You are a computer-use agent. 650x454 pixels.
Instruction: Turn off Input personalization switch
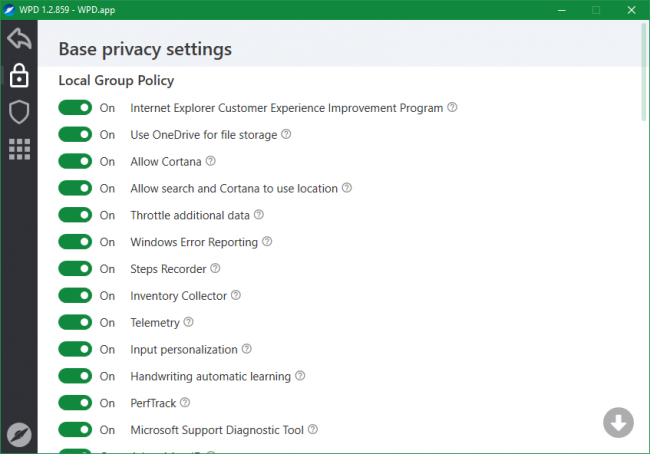point(75,349)
